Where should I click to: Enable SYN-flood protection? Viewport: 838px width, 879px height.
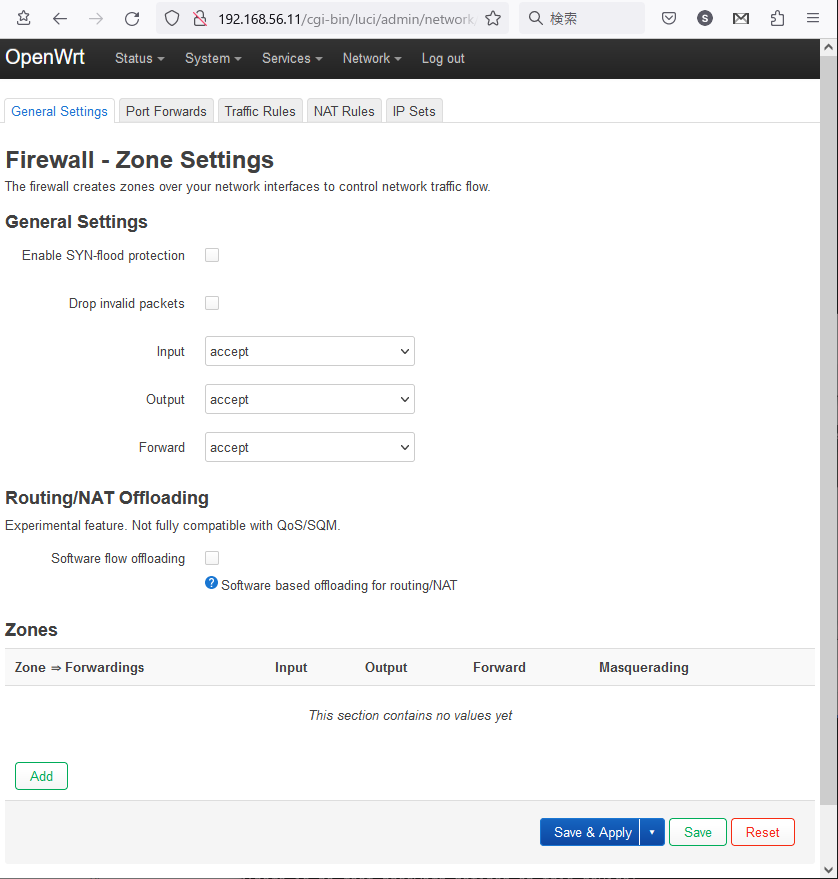pyautogui.click(x=211, y=255)
